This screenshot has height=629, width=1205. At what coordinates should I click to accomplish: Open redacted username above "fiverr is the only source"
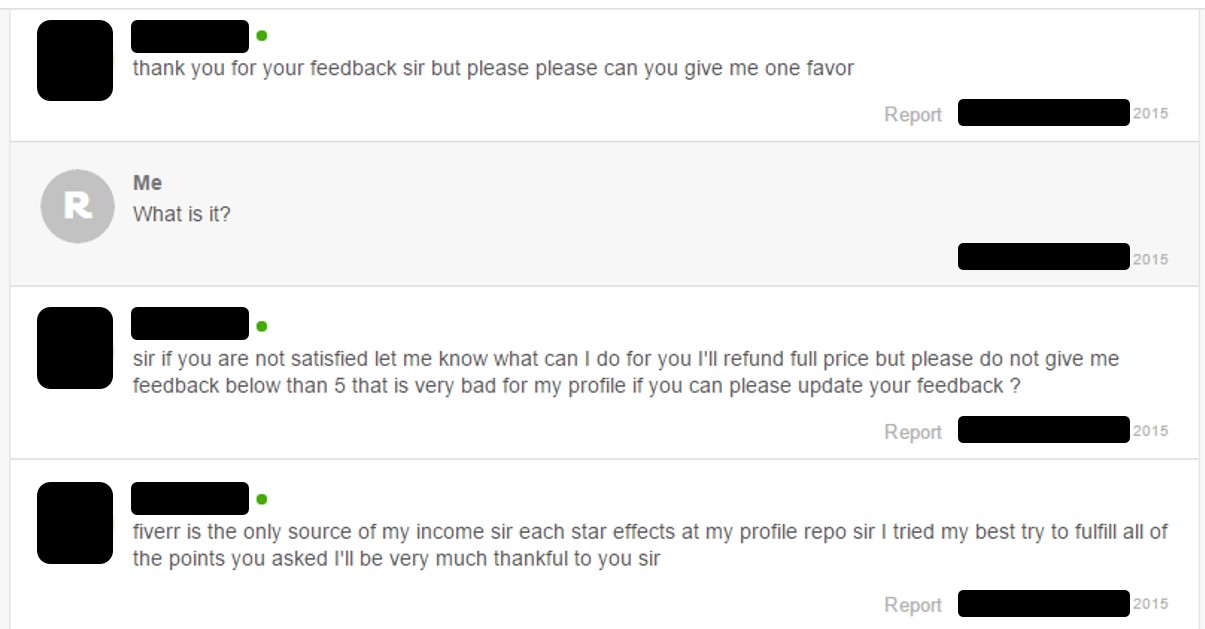pos(190,498)
